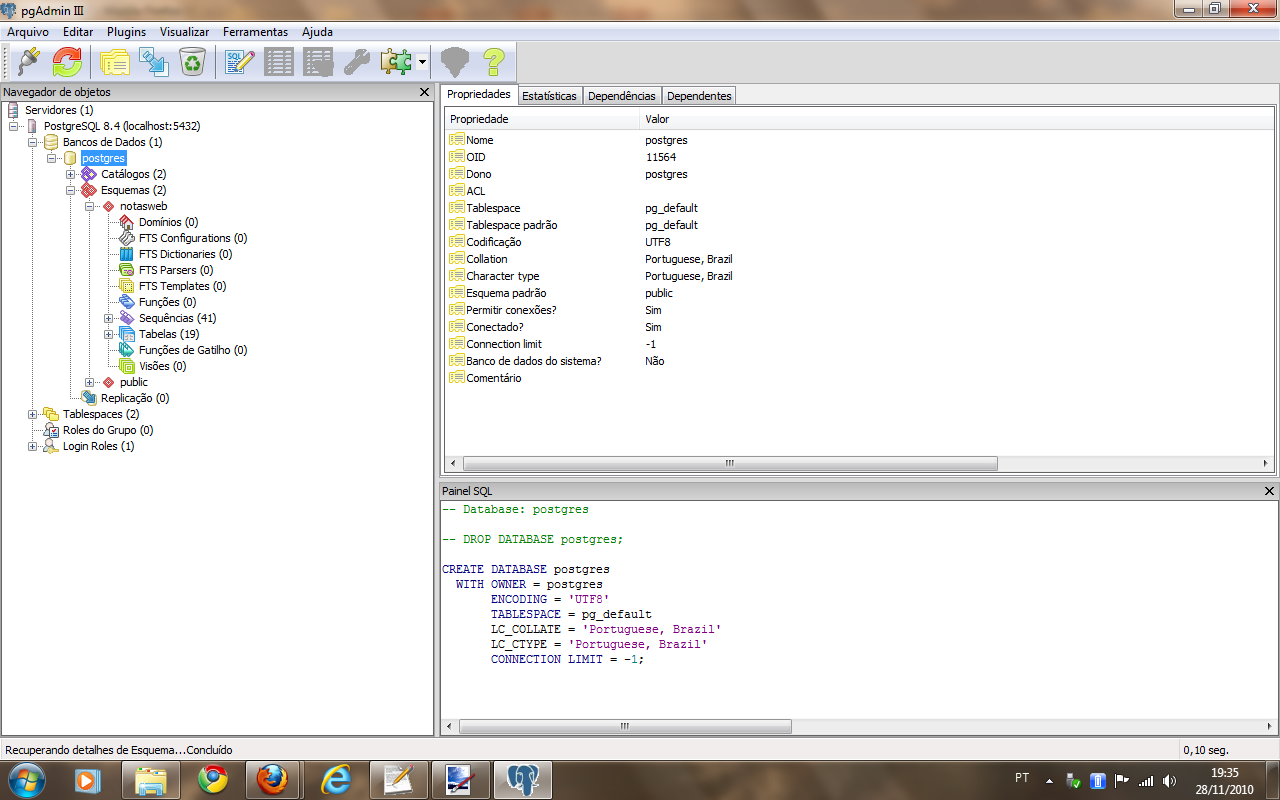Open object properties toolbar icon

point(115,62)
